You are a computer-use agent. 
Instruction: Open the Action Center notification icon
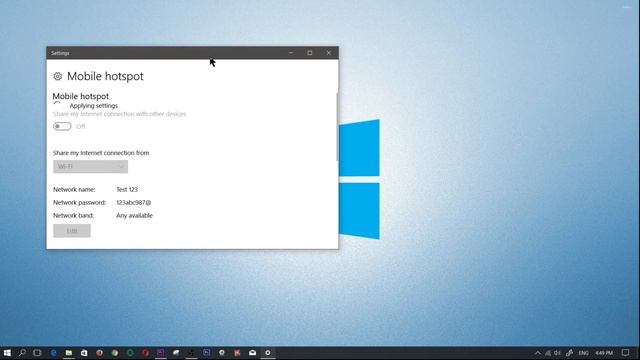(625, 353)
